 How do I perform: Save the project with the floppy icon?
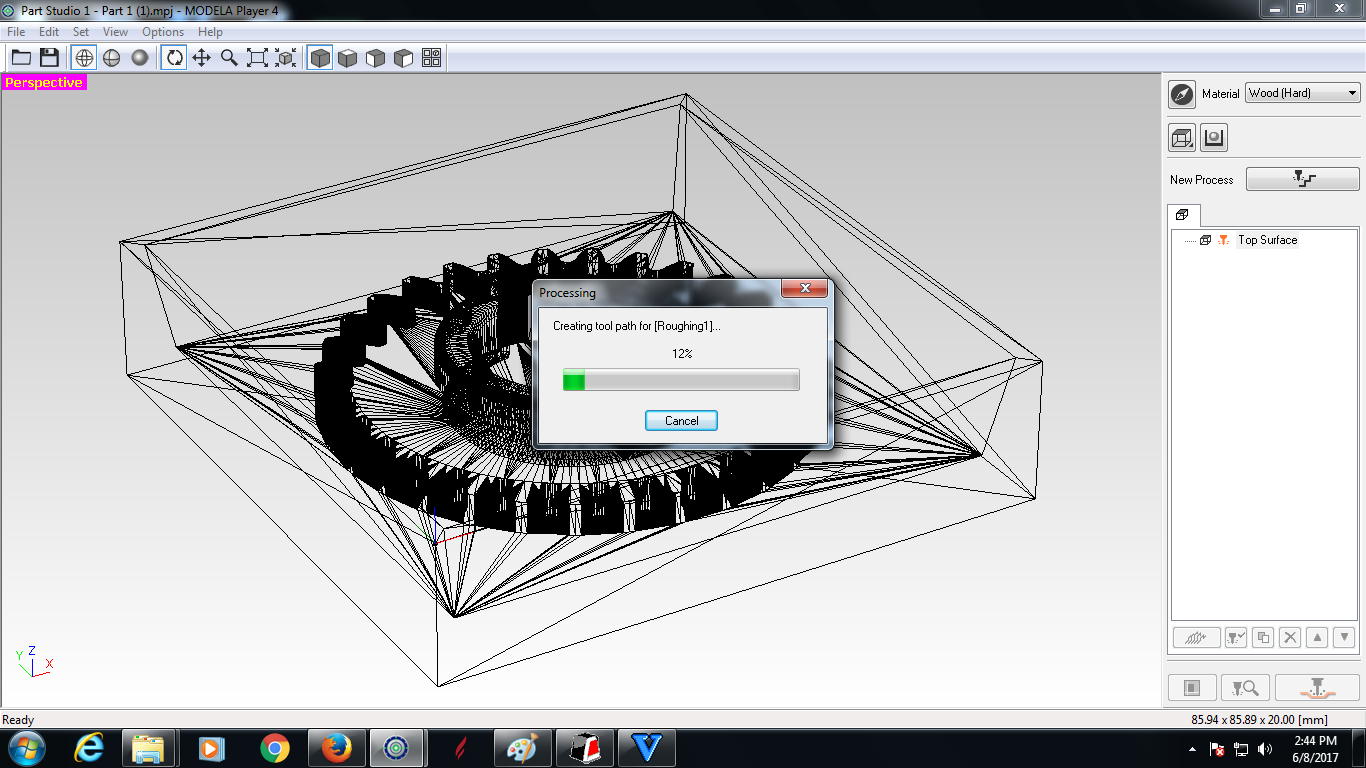click(x=49, y=58)
